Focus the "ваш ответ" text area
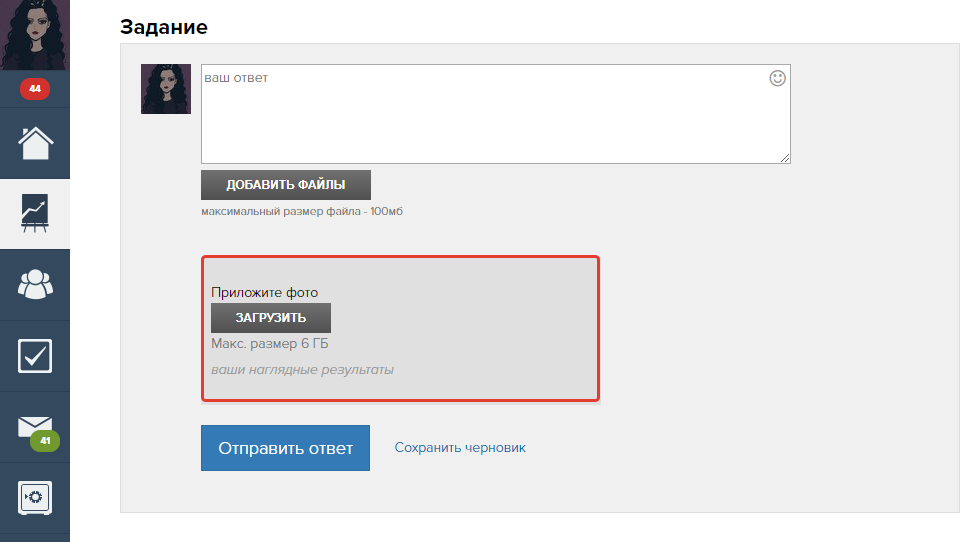The image size is (980, 542). pyautogui.click(x=480, y=115)
